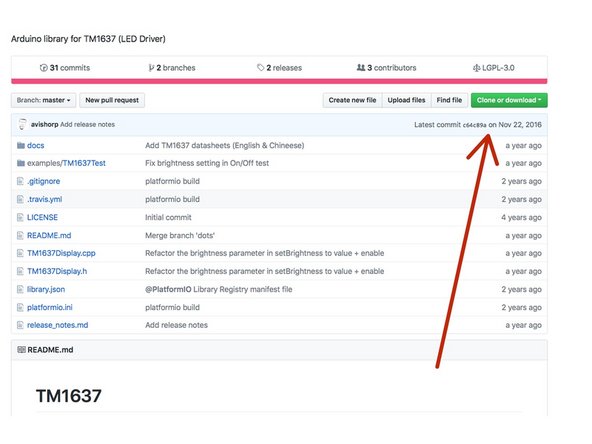This screenshot has height=444, width=592.
Task: Open the examples/TM1637Test folder link
Action: pyautogui.click(x=66, y=163)
